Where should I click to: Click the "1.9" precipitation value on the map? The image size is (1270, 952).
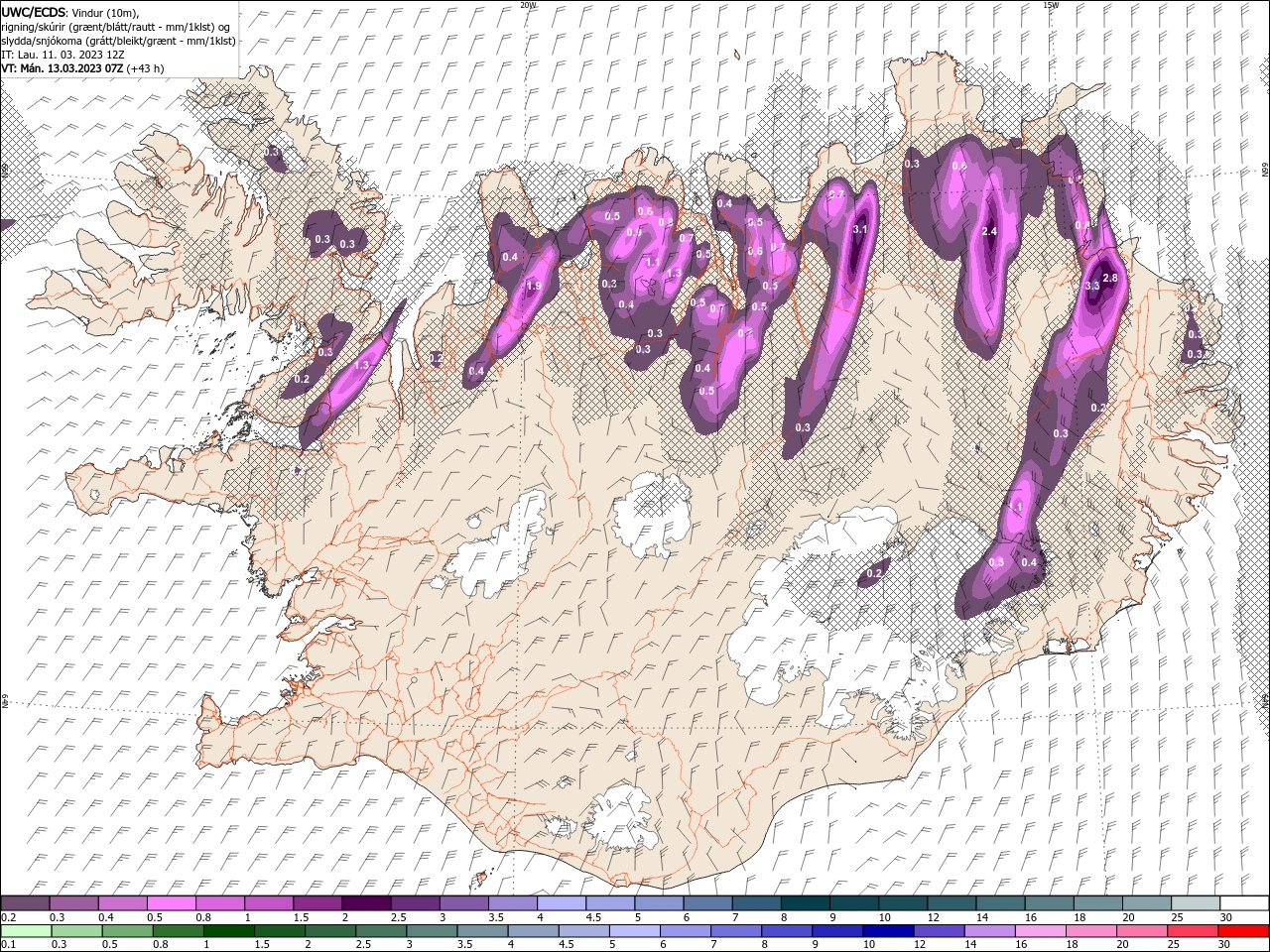(x=533, y=287)
